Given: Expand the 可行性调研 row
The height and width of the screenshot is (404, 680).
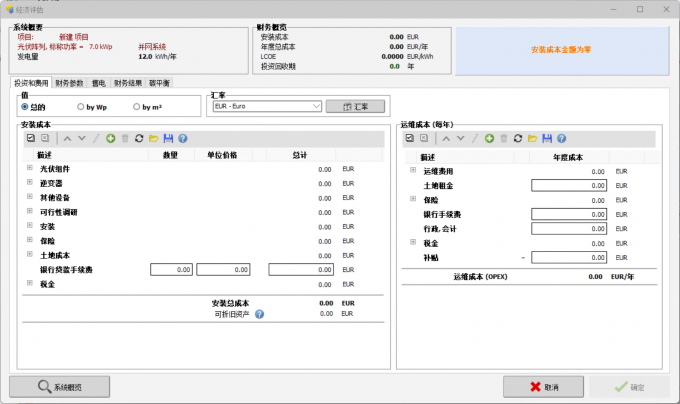Looking at the screenshot, I should pyautogui.click(x=29, y=211).
